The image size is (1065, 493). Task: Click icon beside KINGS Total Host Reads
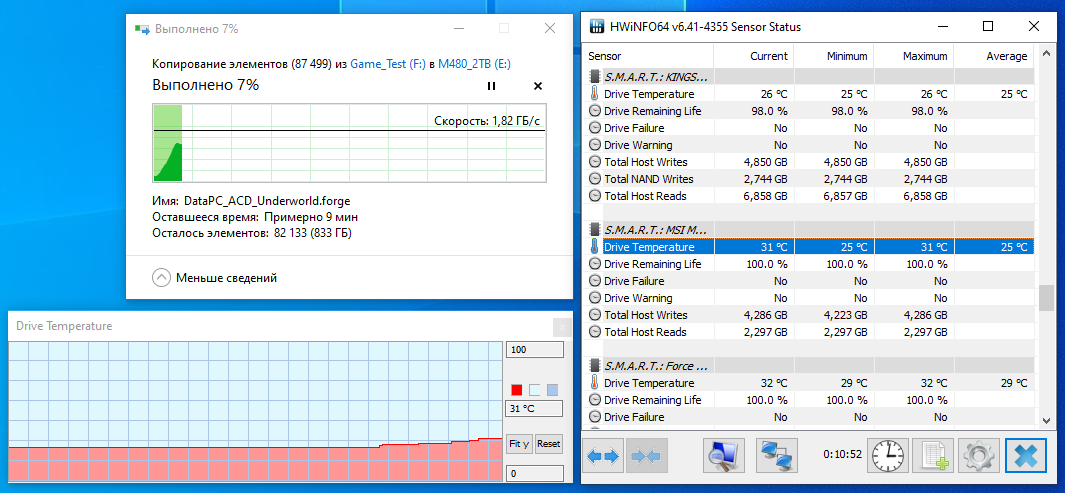[x=595, y=196]
